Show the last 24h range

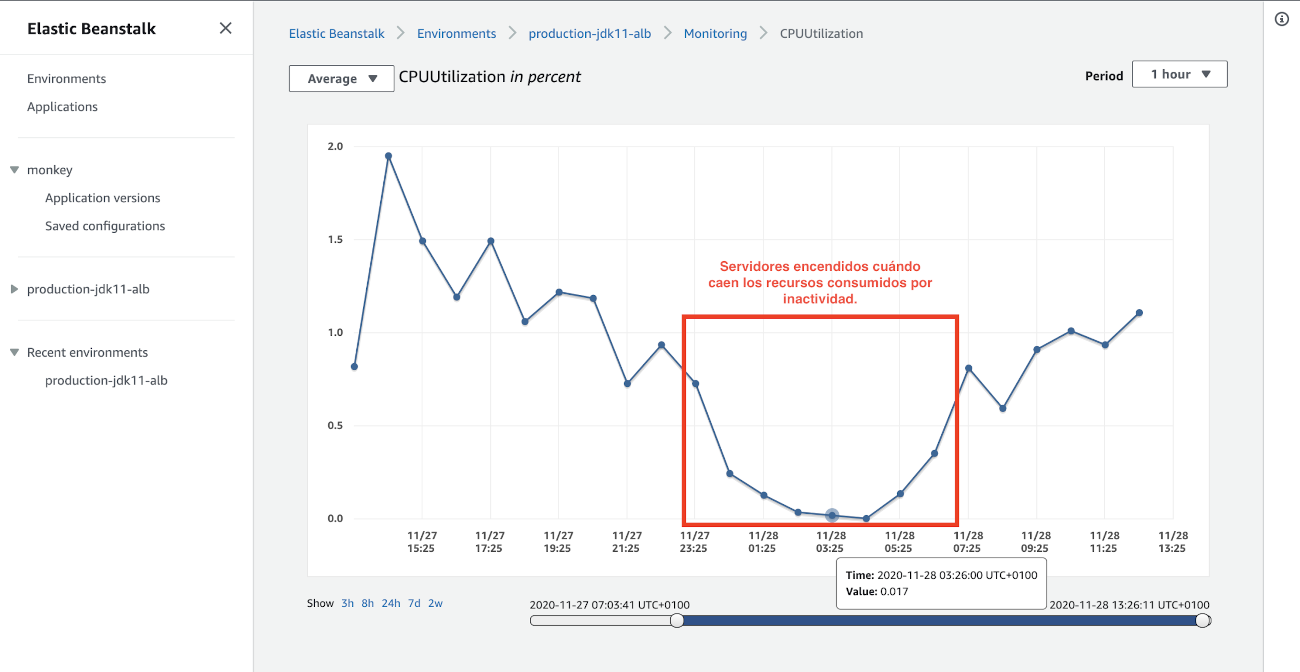point(391,604)
